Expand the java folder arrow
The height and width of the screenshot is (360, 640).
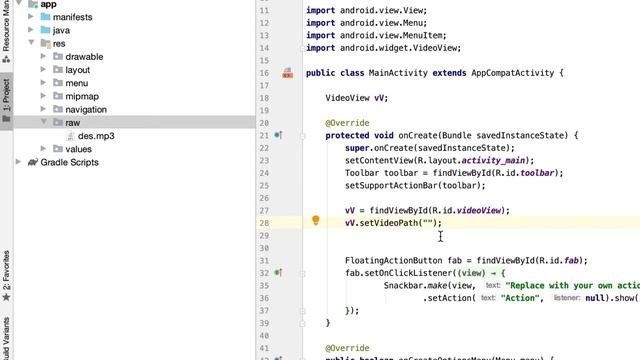pyautogui.click(x=31, y=30)
